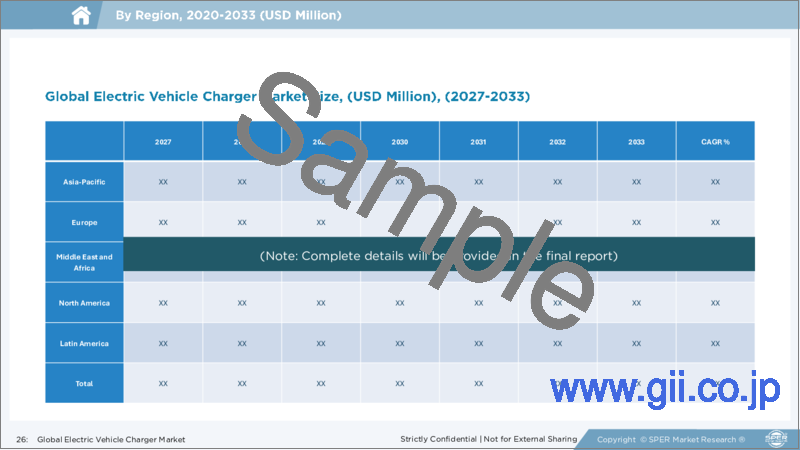Click the Copyright SPER Market Research text

672,439
